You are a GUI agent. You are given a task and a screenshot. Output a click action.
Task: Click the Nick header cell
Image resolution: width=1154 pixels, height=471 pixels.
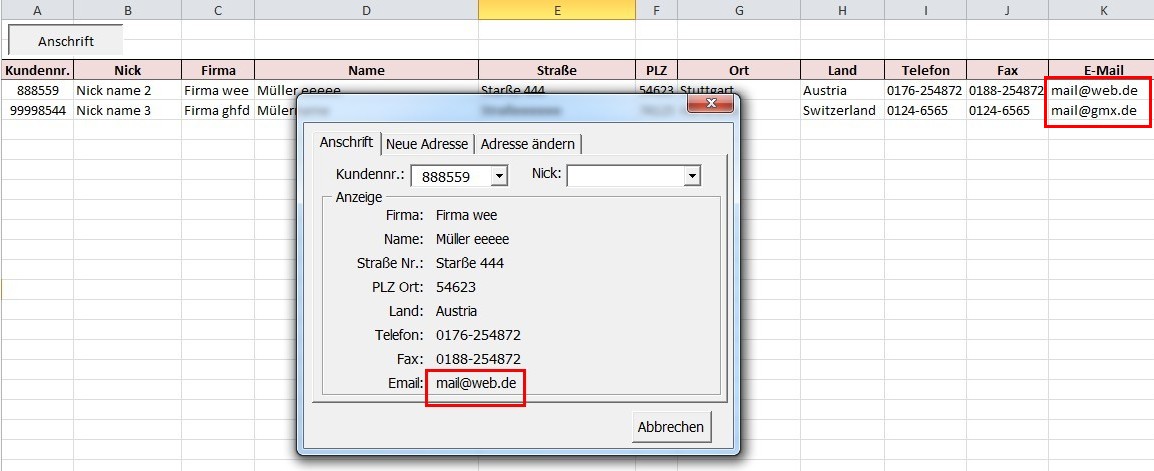[x=127, y=71]
